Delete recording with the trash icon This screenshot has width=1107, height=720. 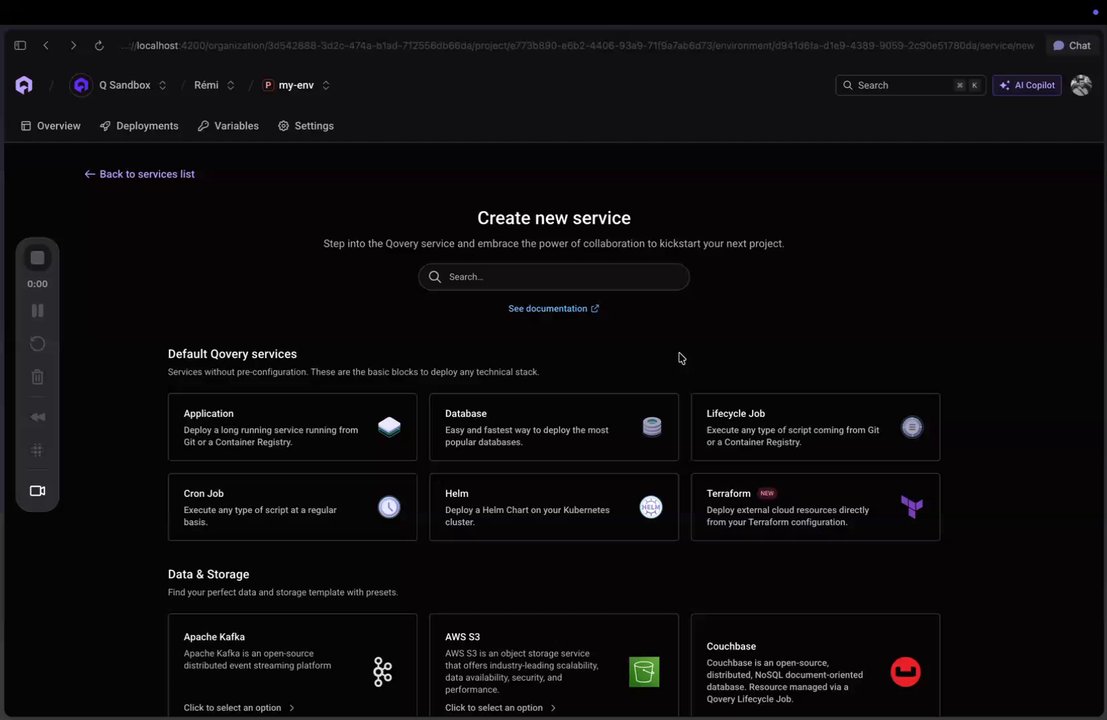click(x=37, y=377)
